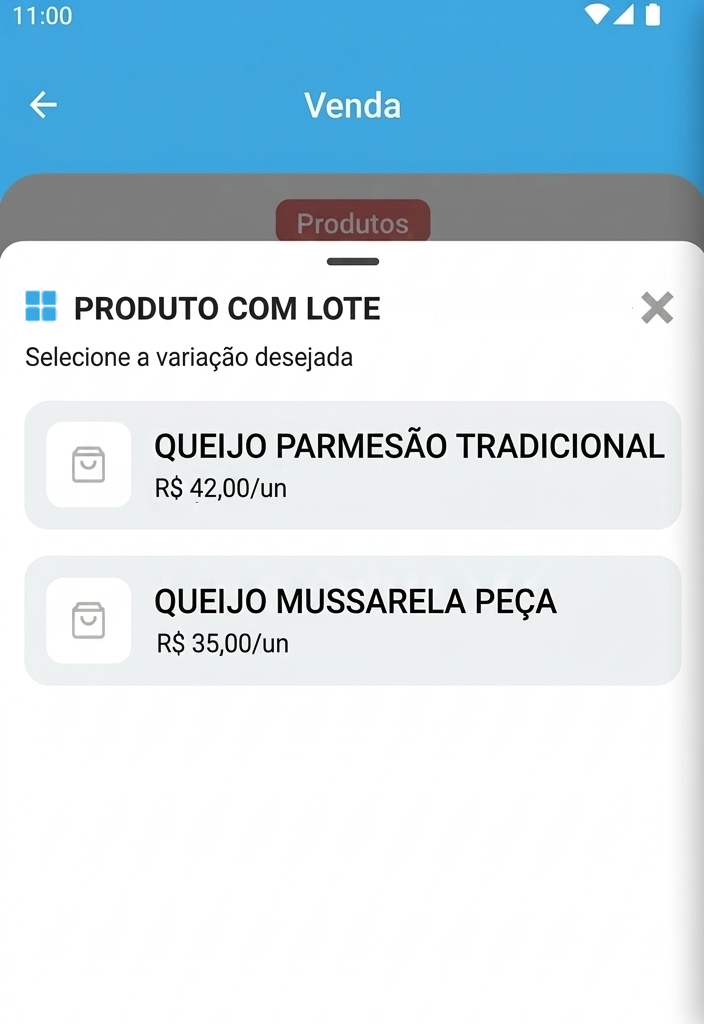Tap the cellular signal icon in status bar
704x1024 pixels.
(x=624, y=15)
